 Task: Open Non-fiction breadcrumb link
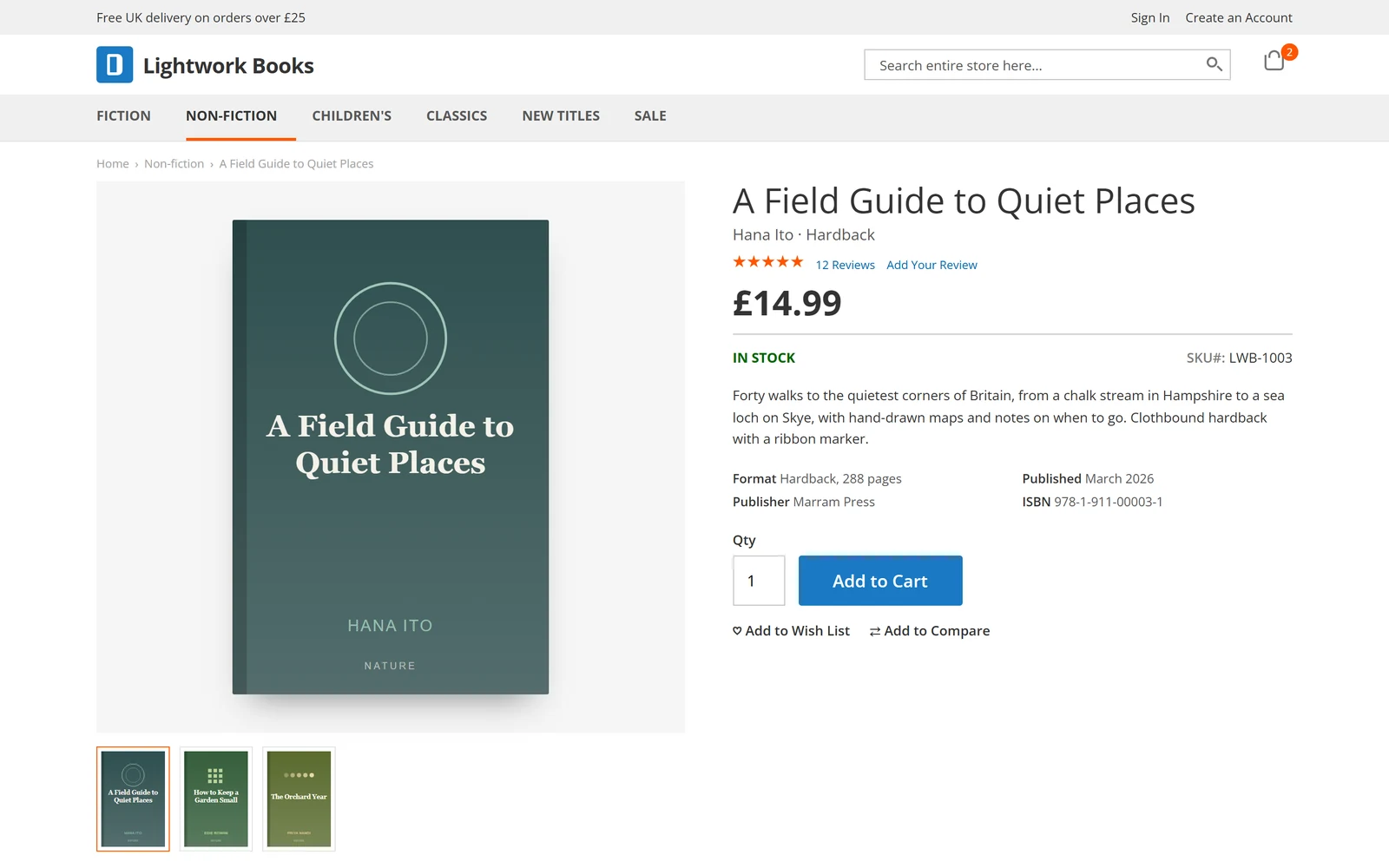174,164
